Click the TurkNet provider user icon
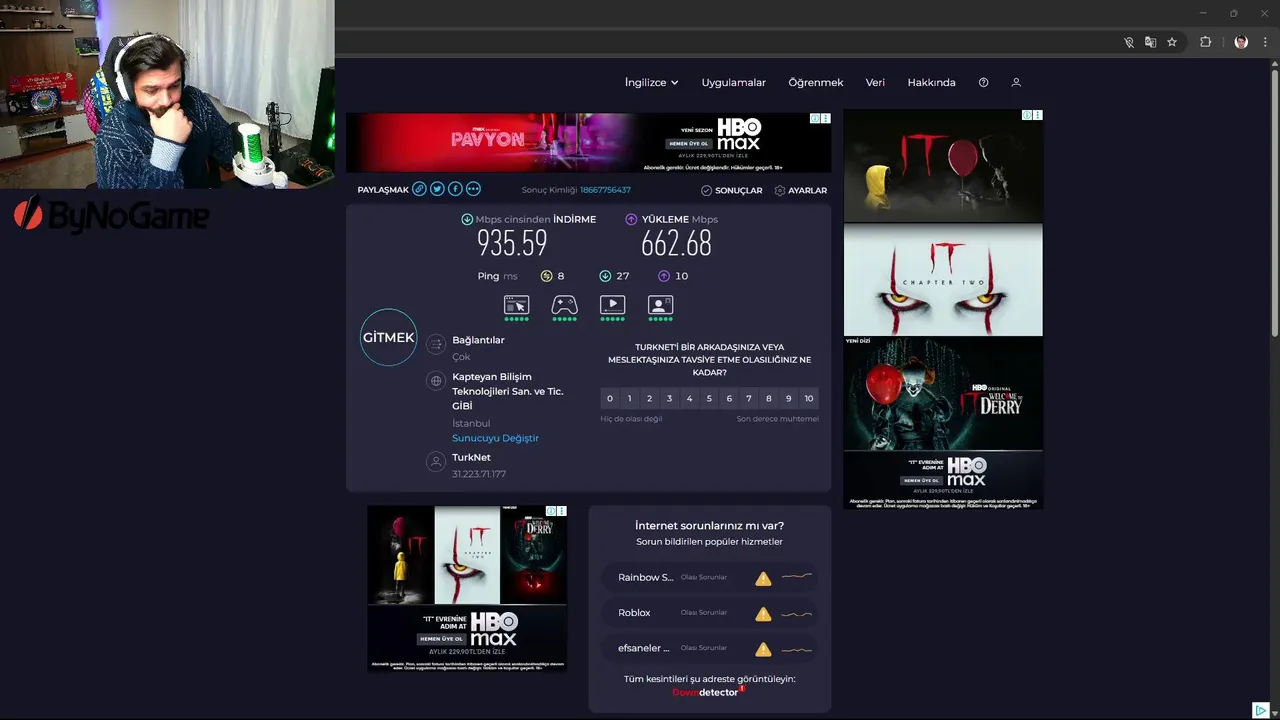 coord(435,462)
